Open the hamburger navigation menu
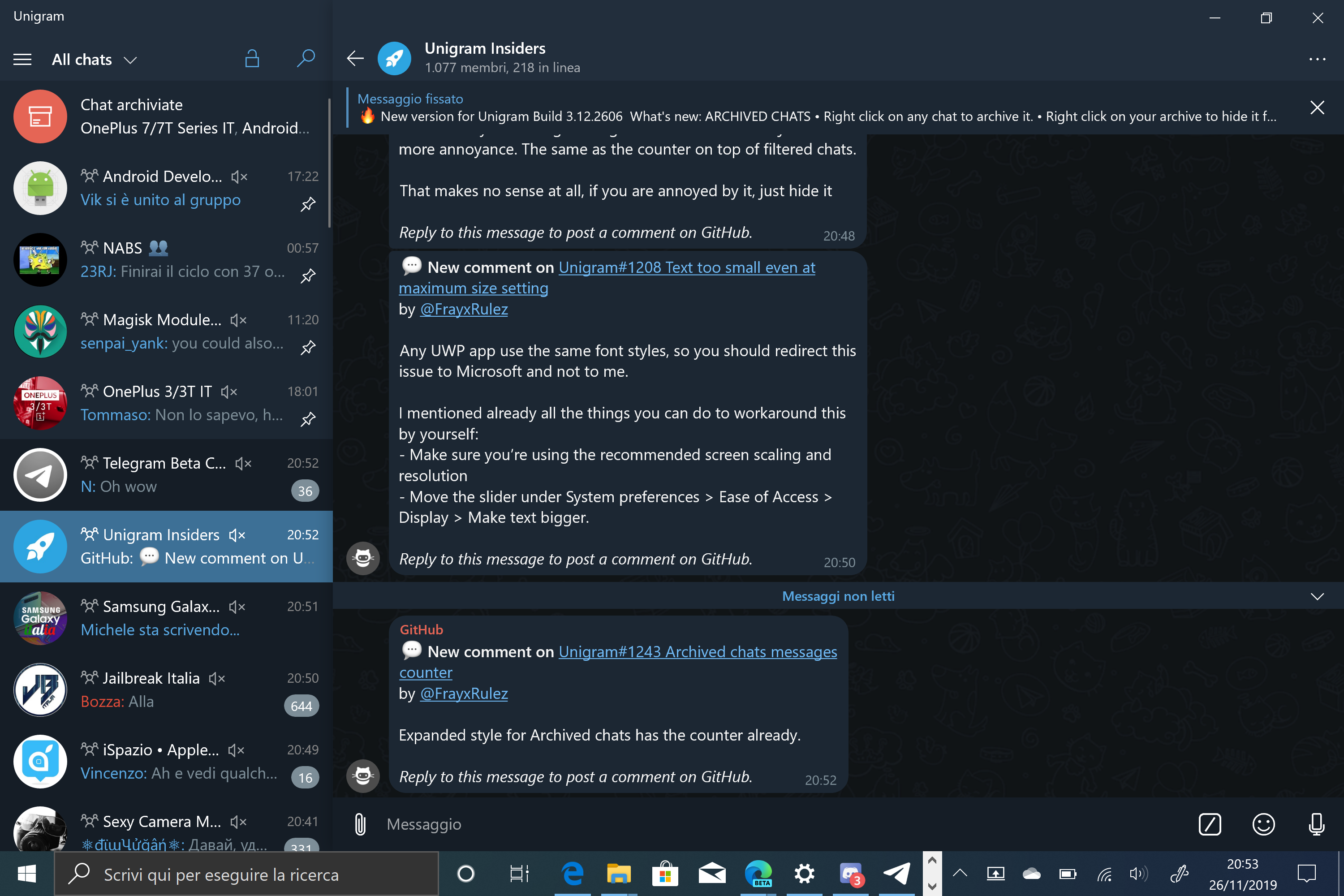The width and height of the screenshot is (1344, 896). click(22, 59)
